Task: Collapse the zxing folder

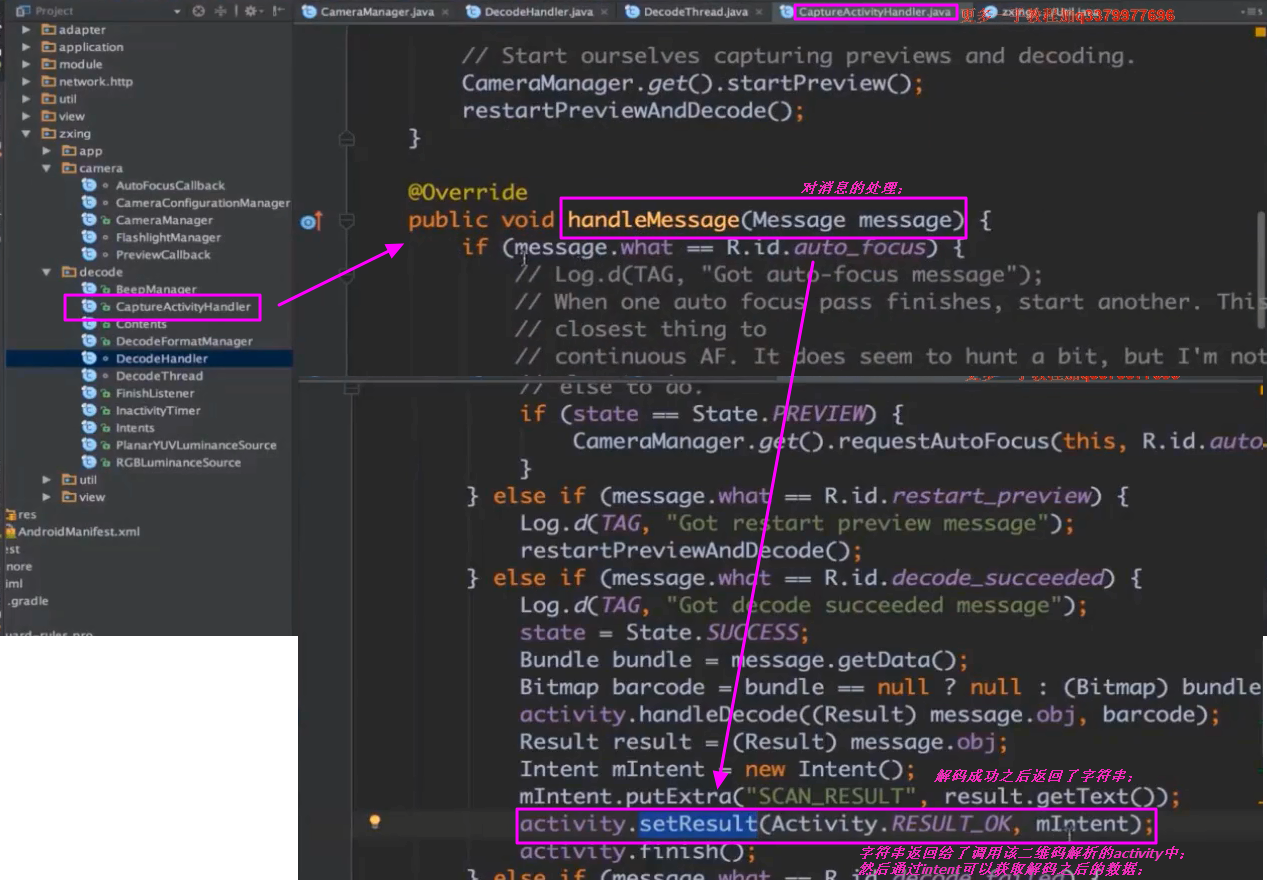Action: [x=26, y=134]
